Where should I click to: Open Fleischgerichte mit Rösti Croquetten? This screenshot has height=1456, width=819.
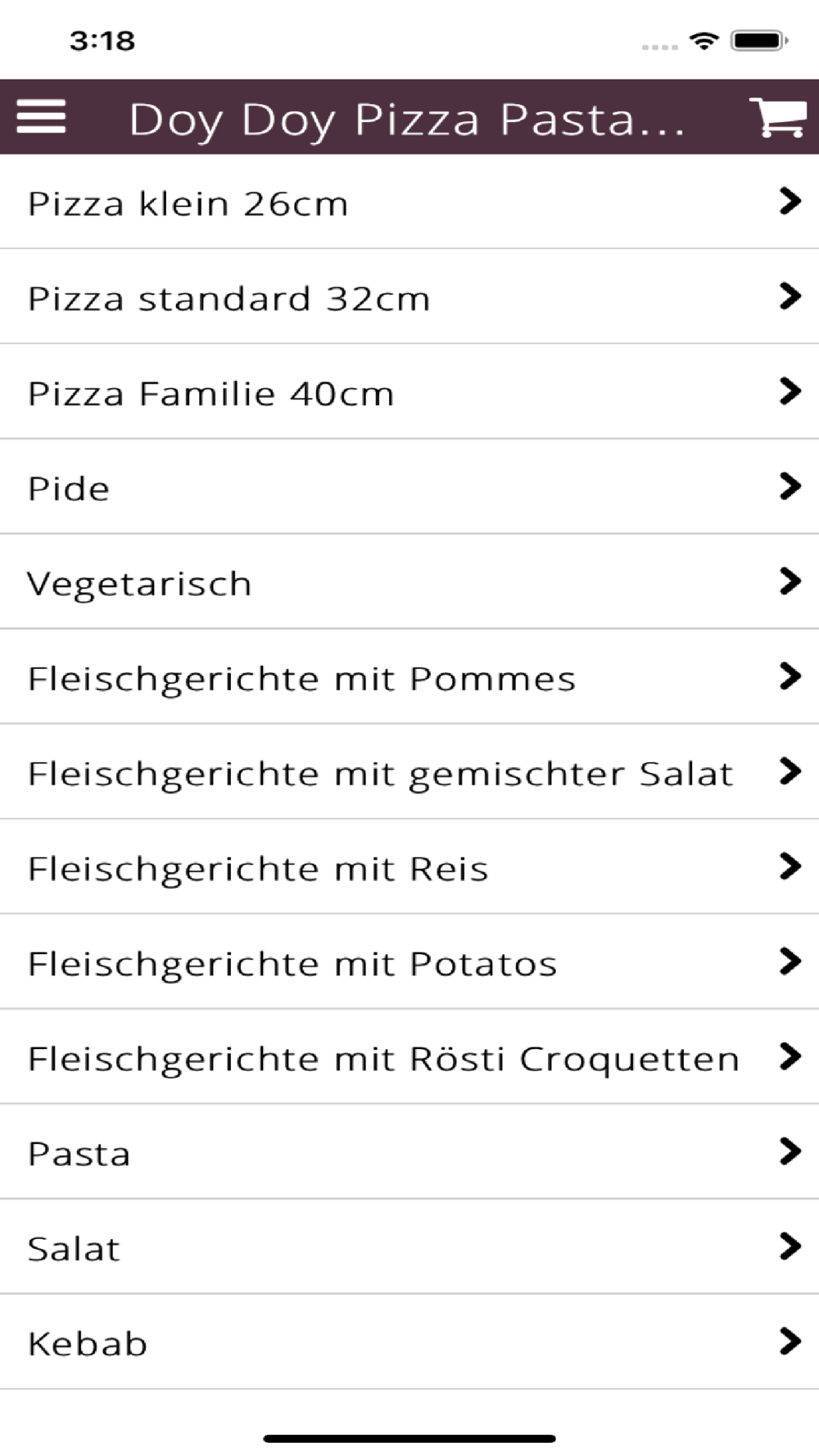(383, 1059)
